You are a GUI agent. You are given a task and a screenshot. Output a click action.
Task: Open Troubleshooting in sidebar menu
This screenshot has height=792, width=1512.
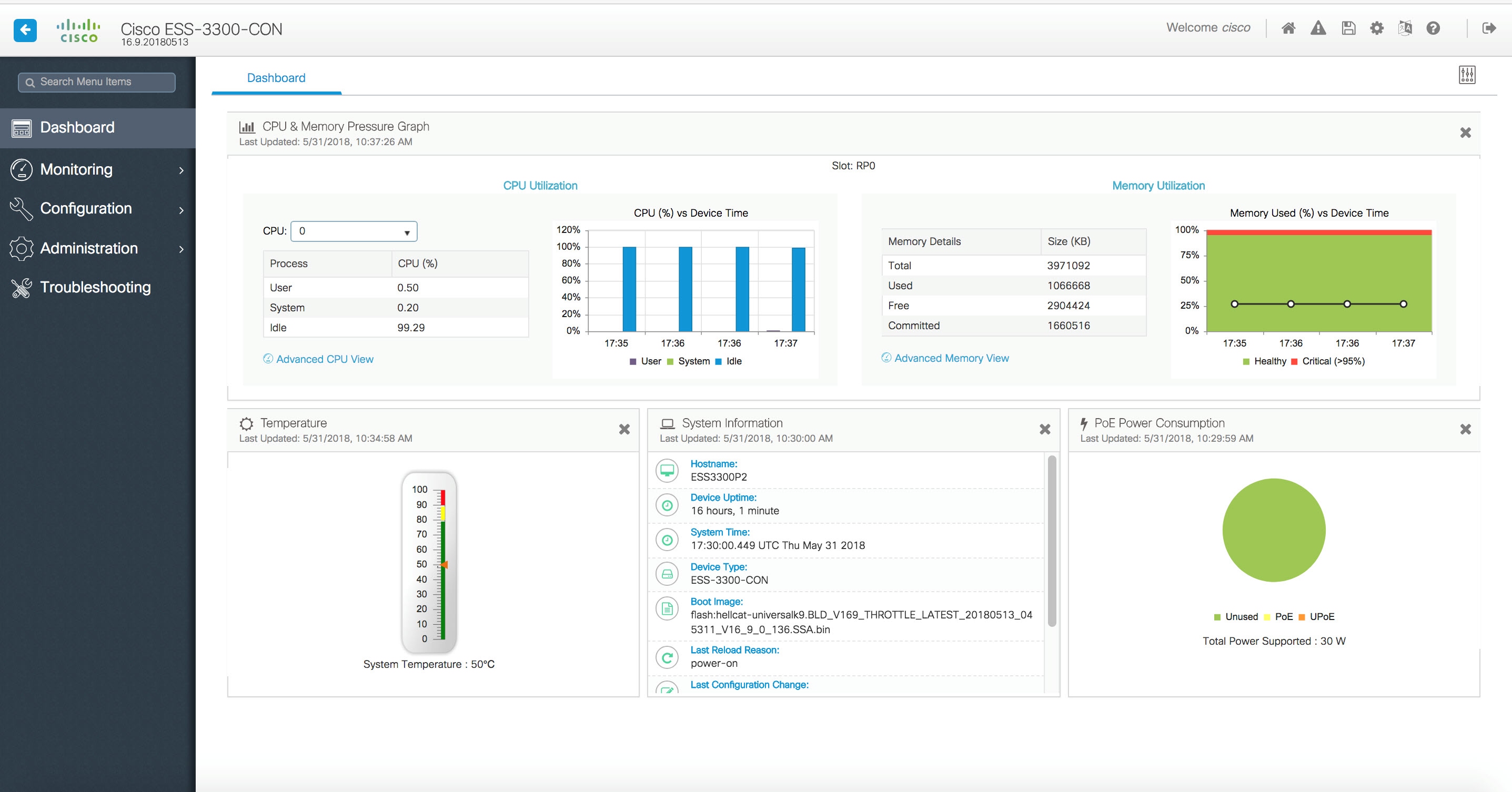coord(97,288)
